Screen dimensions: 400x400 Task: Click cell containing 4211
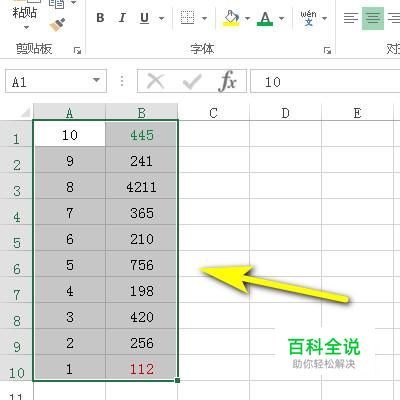(142, 186)
